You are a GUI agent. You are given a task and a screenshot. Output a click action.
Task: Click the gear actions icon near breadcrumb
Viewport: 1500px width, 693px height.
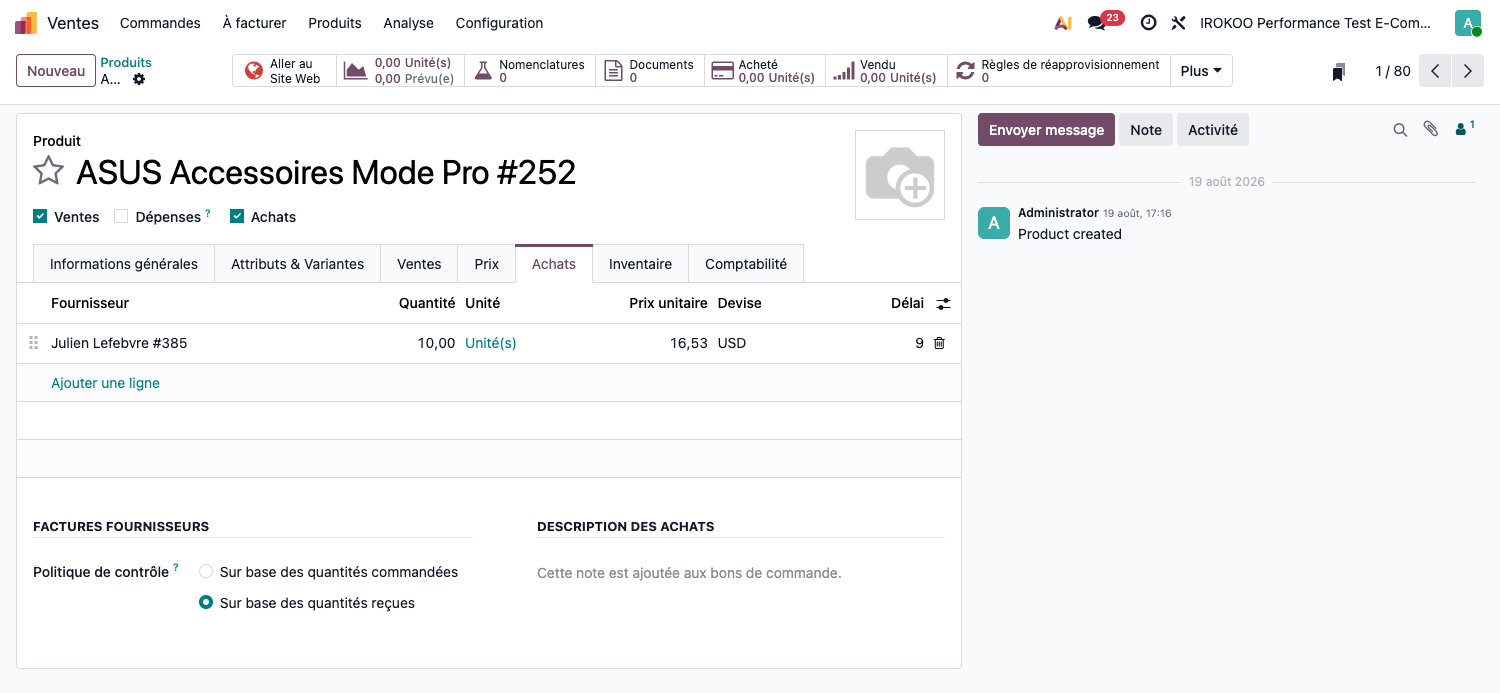click(x=139, y=79)
